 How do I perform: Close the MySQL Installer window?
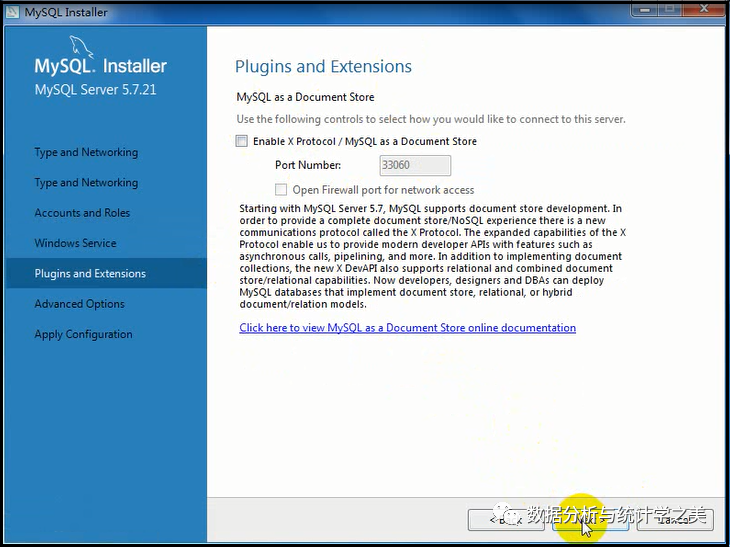tap(703, 9)
